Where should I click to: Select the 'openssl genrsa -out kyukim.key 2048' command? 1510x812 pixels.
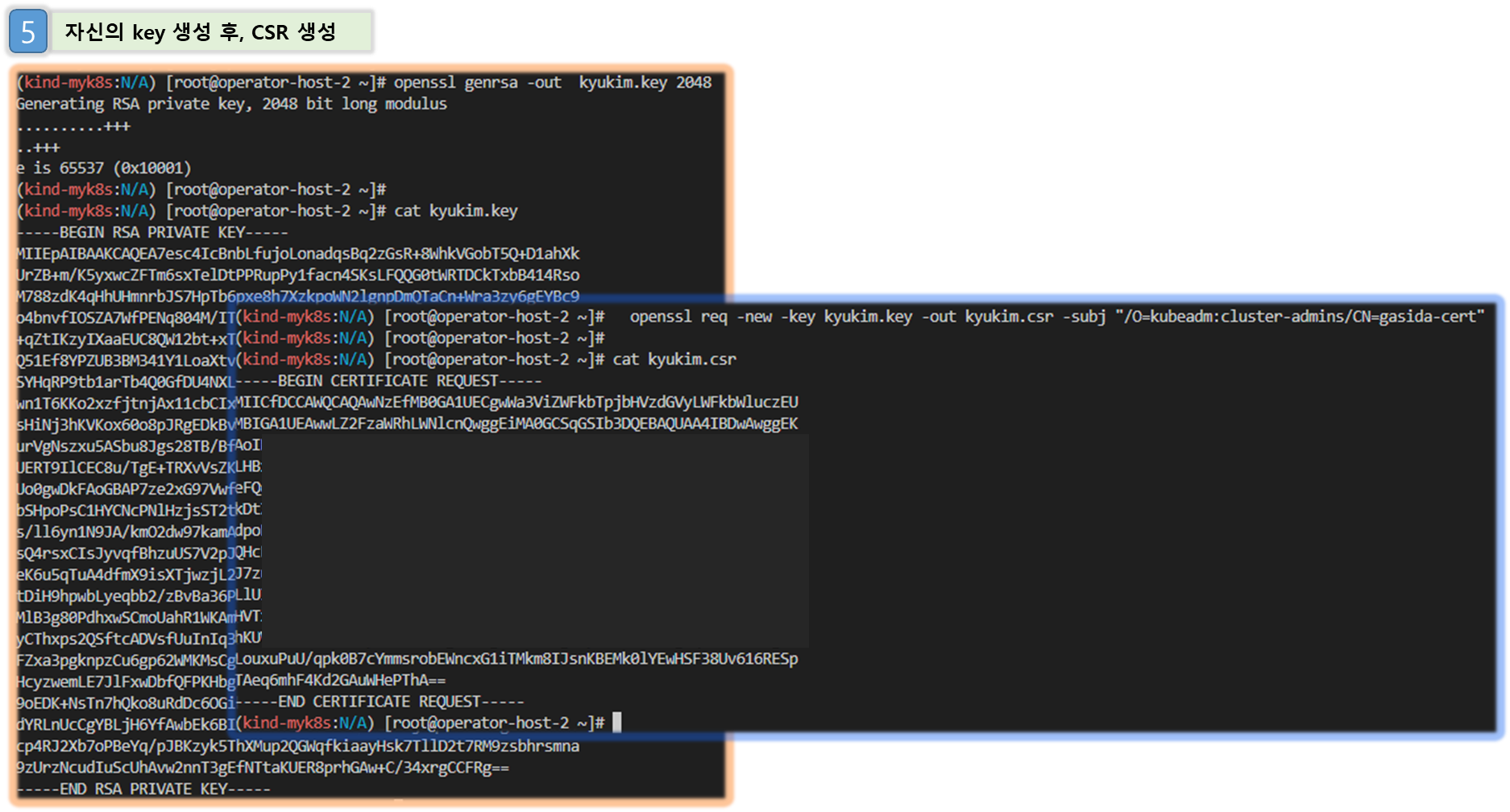(553, 82)
